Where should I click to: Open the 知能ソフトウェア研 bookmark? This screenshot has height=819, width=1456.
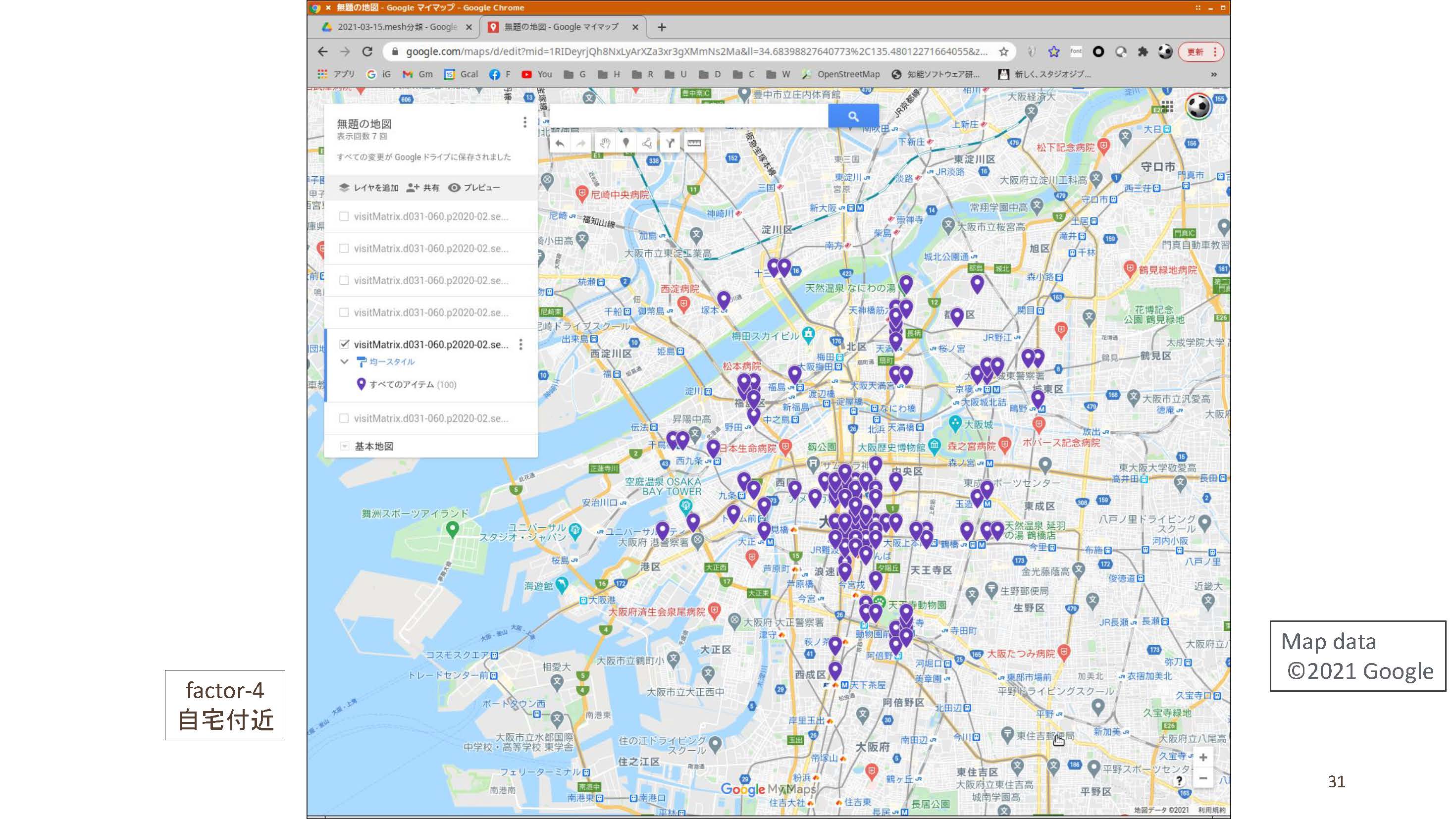click(936, 74)
